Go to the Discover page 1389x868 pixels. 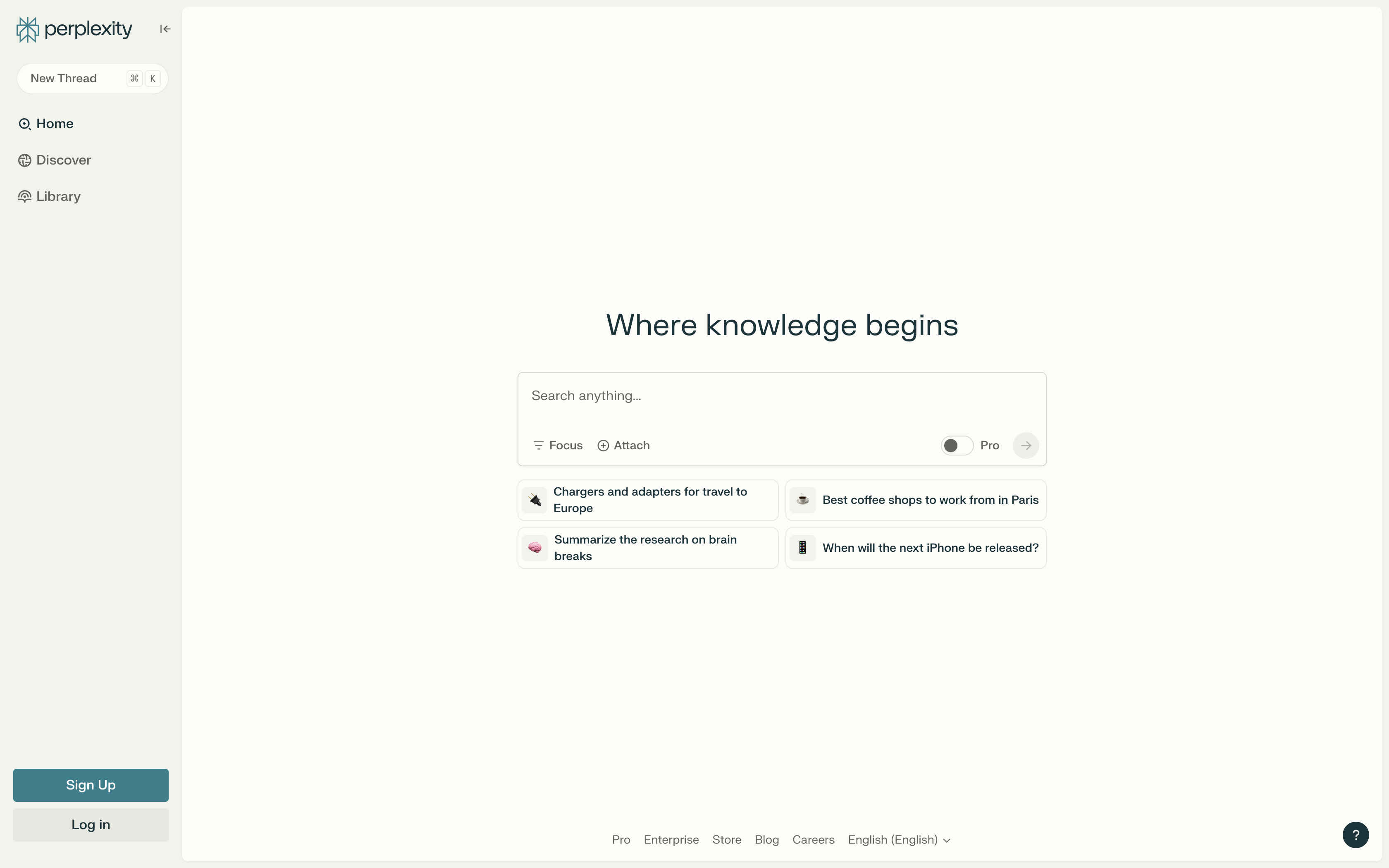pos(63,160)
